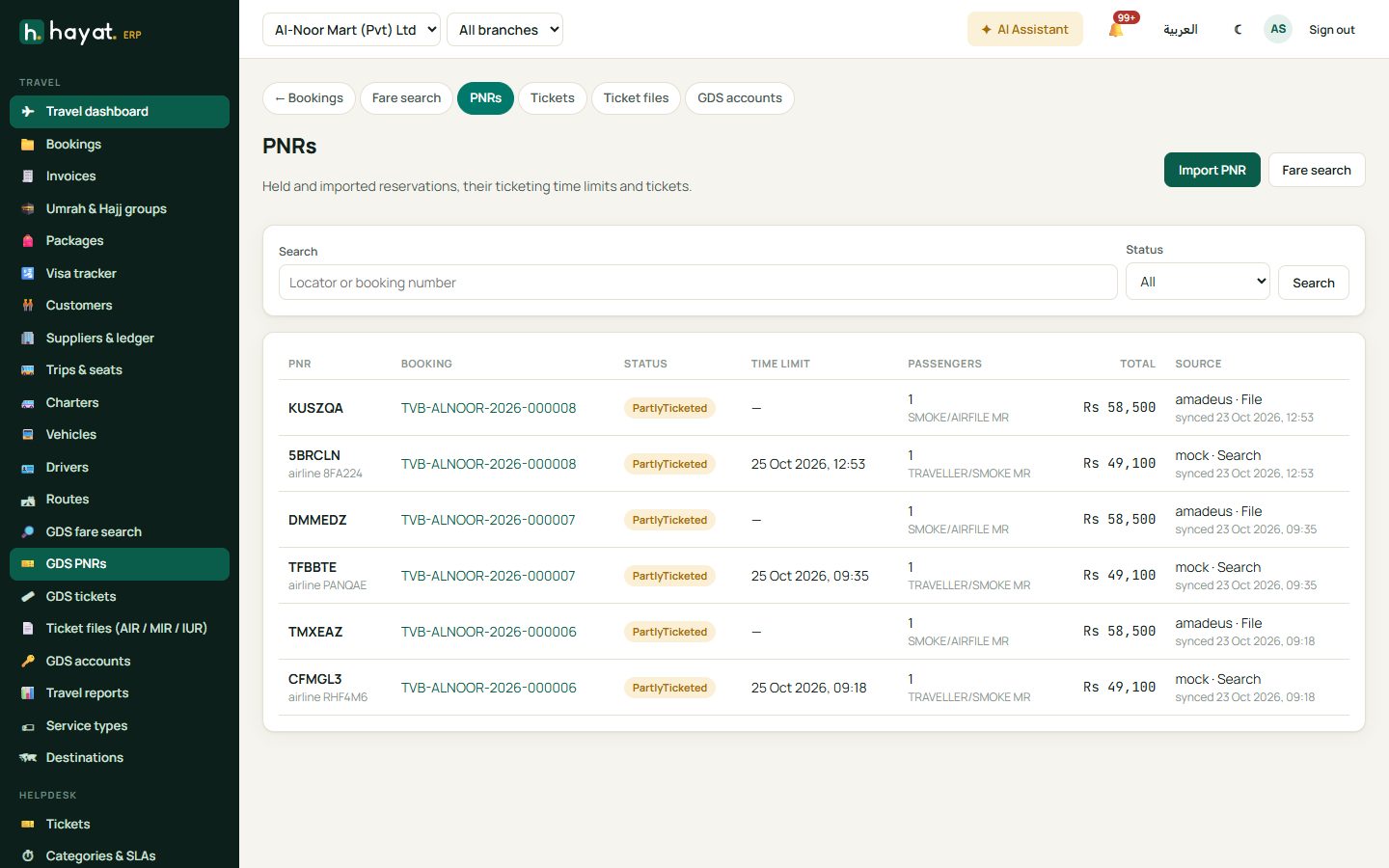Open Destinations in sidebar
The image size is (1389, 868).
[x=120, y=758]
